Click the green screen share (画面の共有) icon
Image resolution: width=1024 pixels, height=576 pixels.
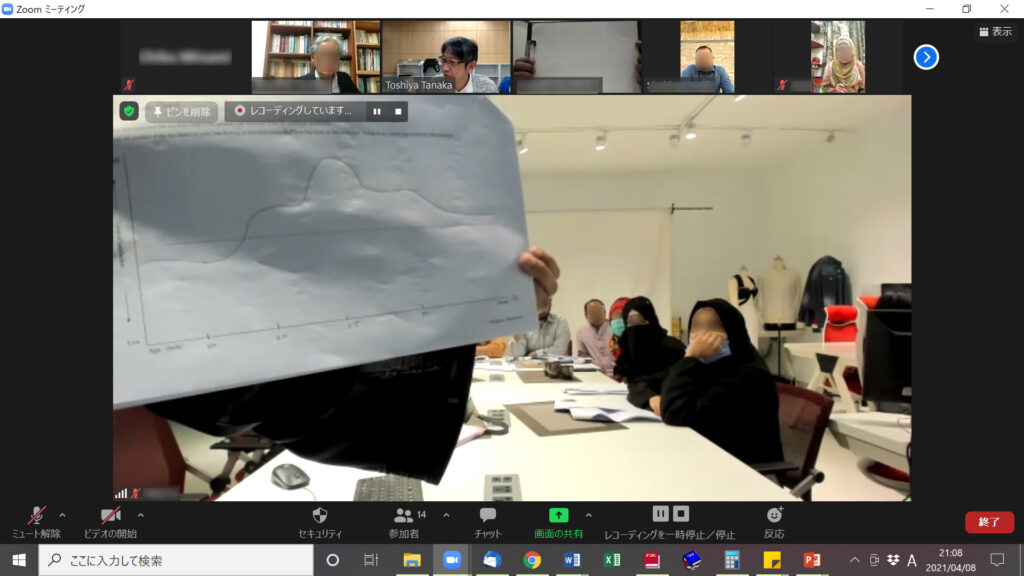point(559,515)
